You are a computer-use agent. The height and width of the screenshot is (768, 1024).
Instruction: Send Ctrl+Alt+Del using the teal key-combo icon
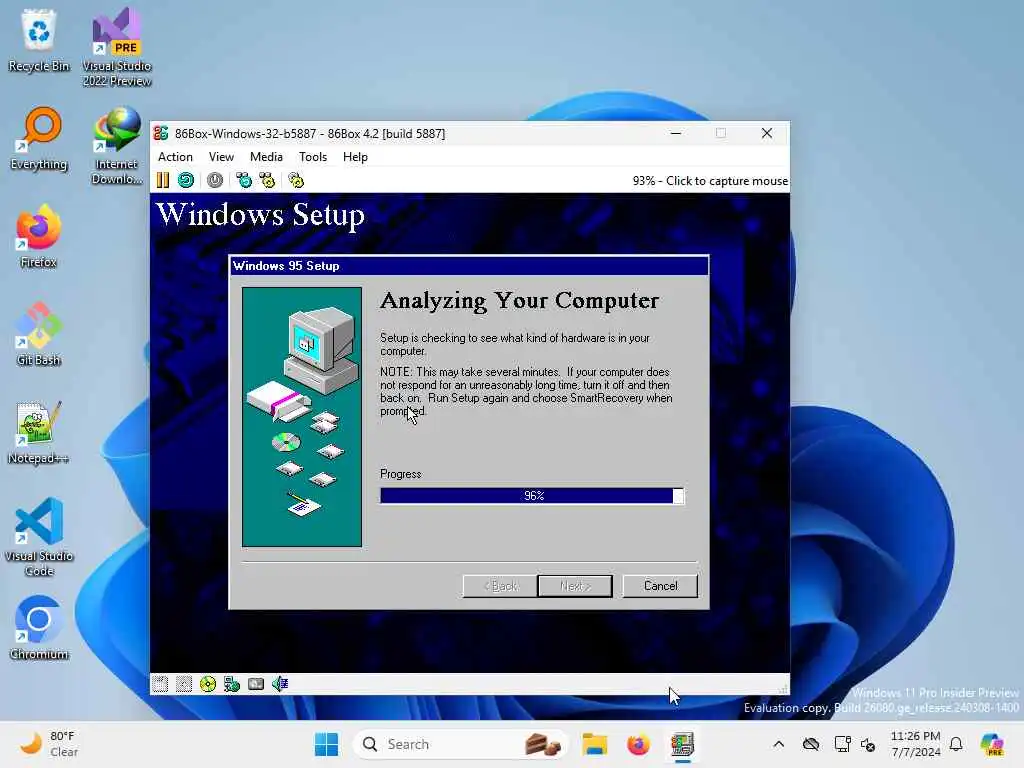[244, 180]
